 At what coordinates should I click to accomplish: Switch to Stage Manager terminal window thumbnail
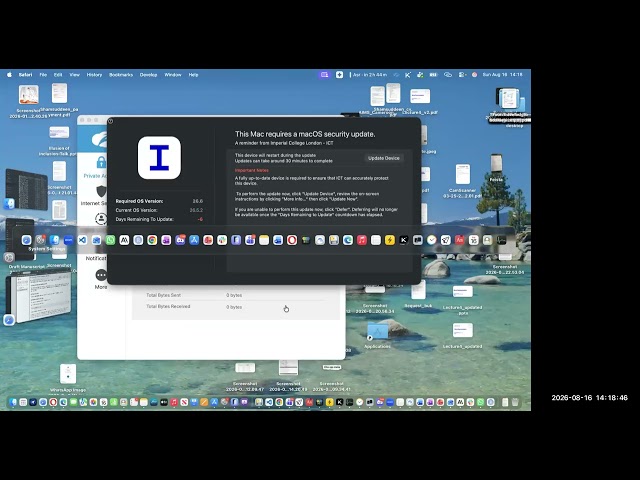[x=27, y=189]
